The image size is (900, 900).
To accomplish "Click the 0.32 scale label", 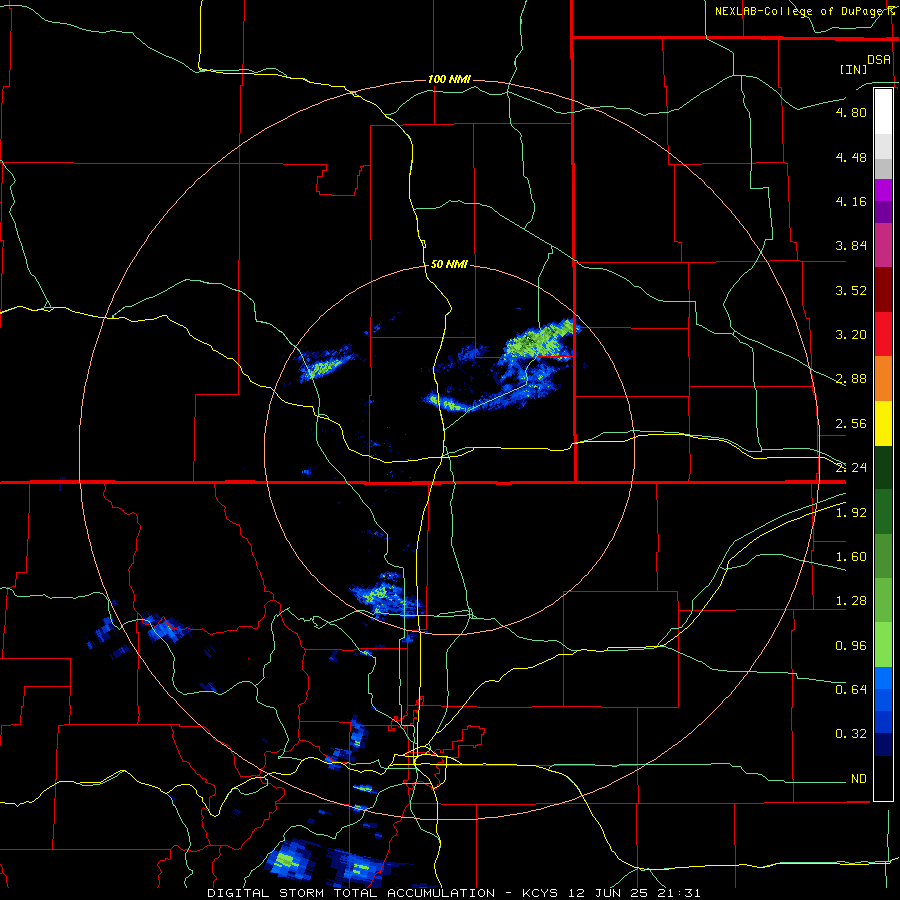I will point(851,734).
